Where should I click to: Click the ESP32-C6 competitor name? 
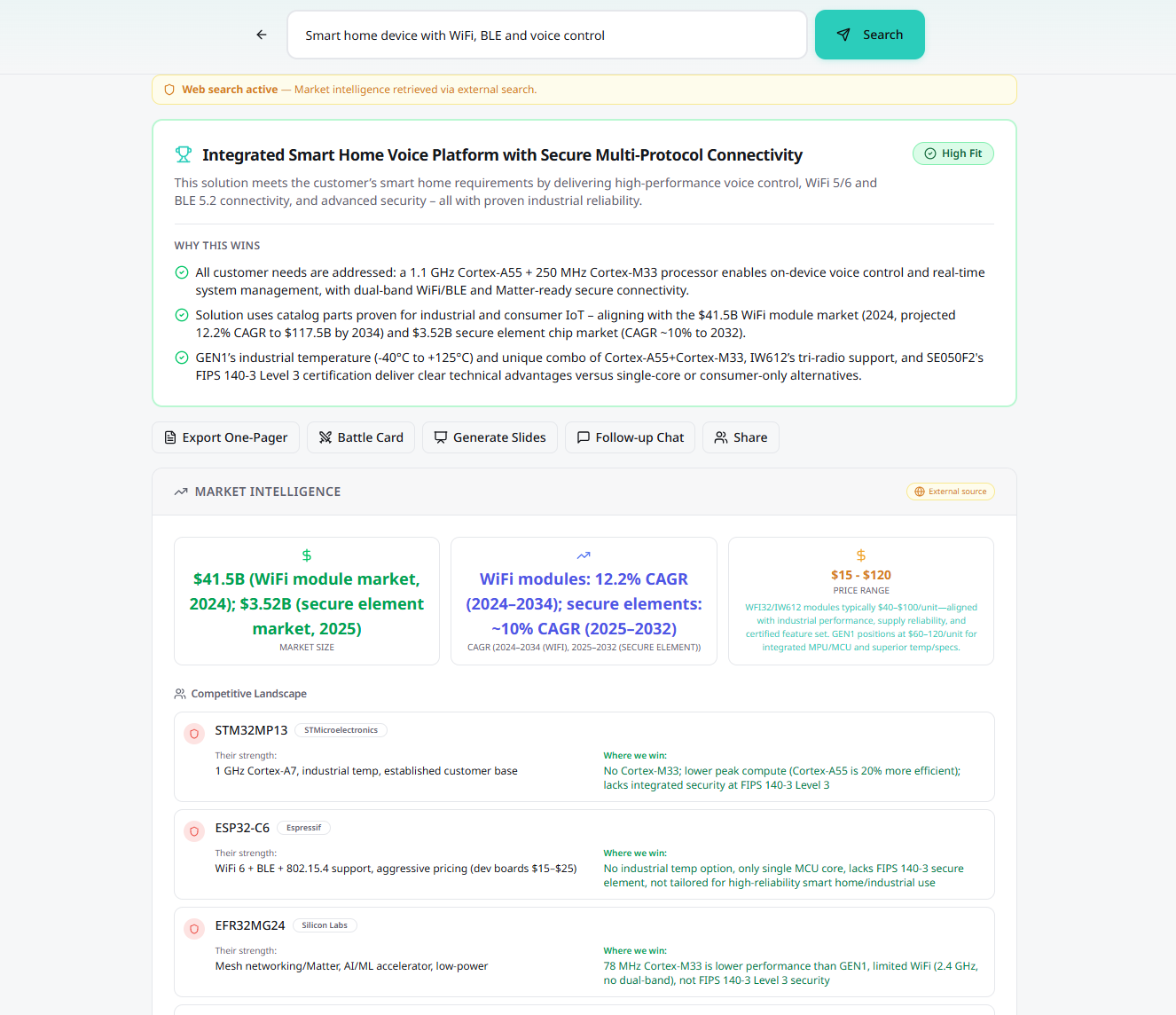pos(242,828)
